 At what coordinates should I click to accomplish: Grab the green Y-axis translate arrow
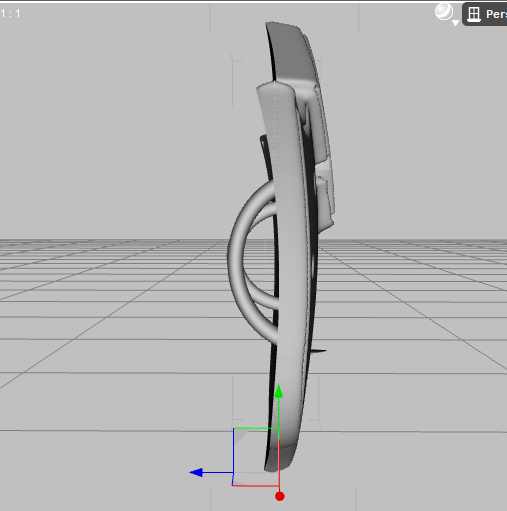pyautogui.click(x=279, y=391)
